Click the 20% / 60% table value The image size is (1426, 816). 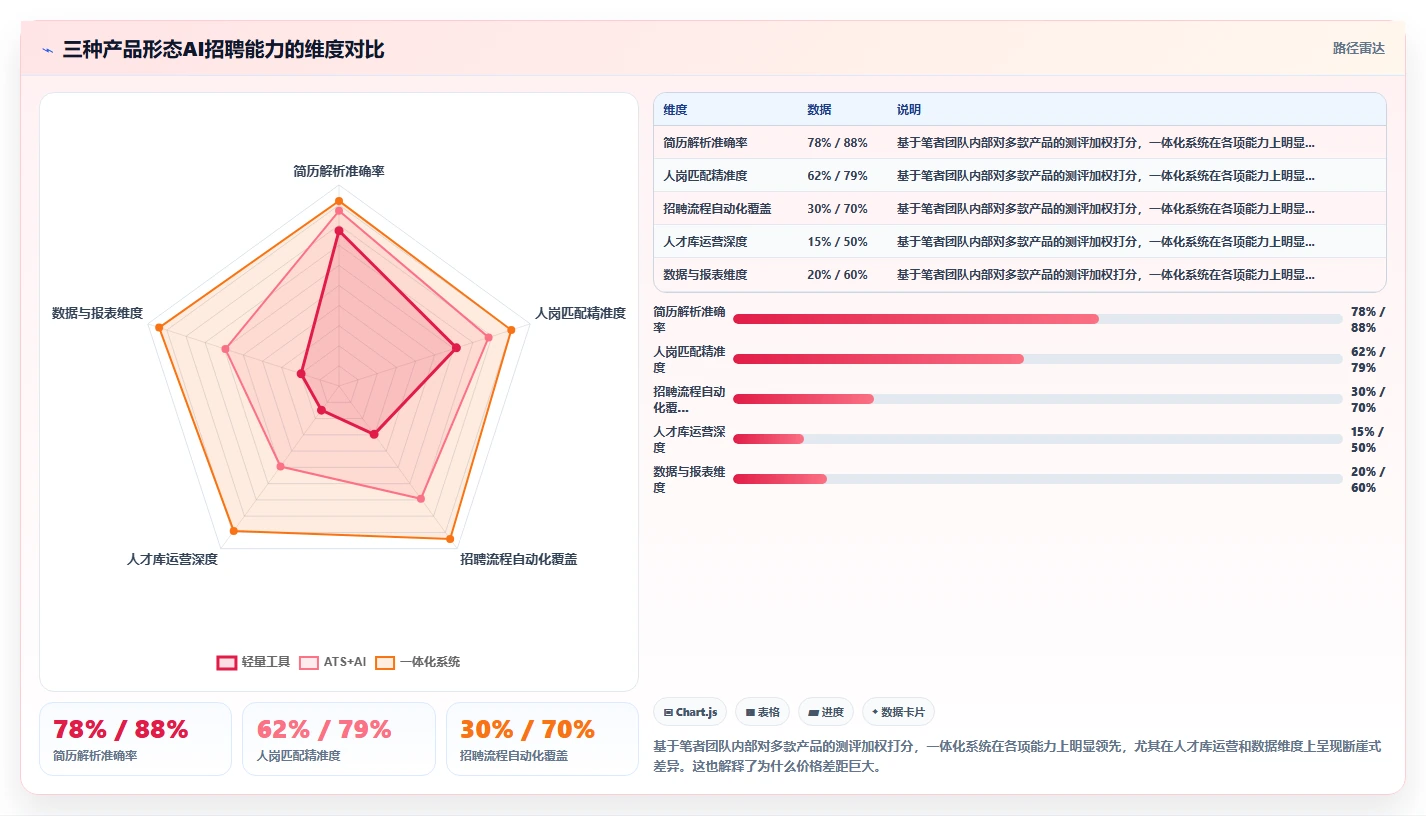(837, 275)
